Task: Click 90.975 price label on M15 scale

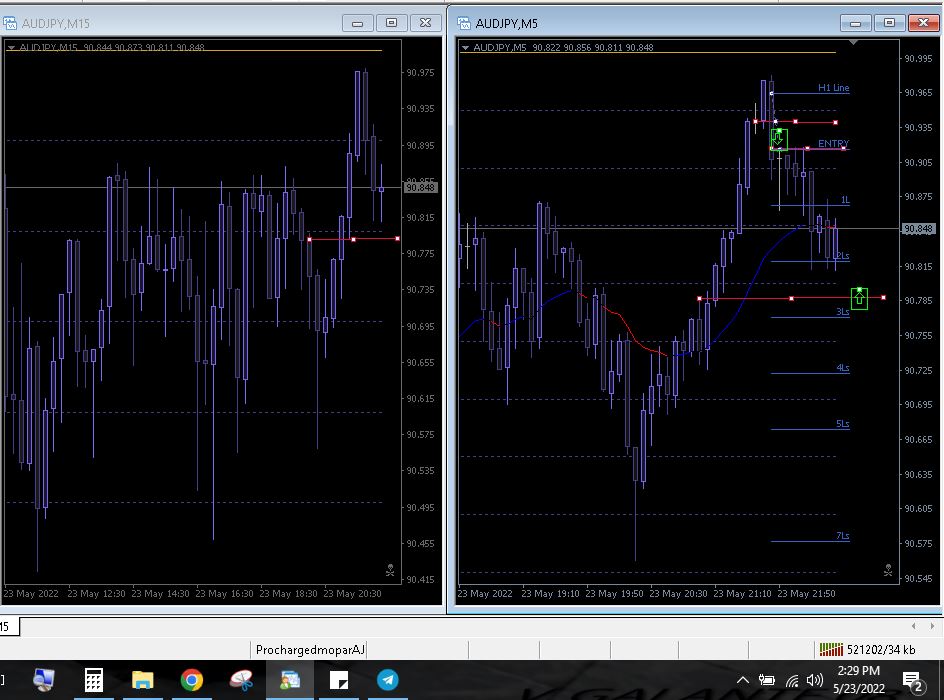Action: point(420,73)
